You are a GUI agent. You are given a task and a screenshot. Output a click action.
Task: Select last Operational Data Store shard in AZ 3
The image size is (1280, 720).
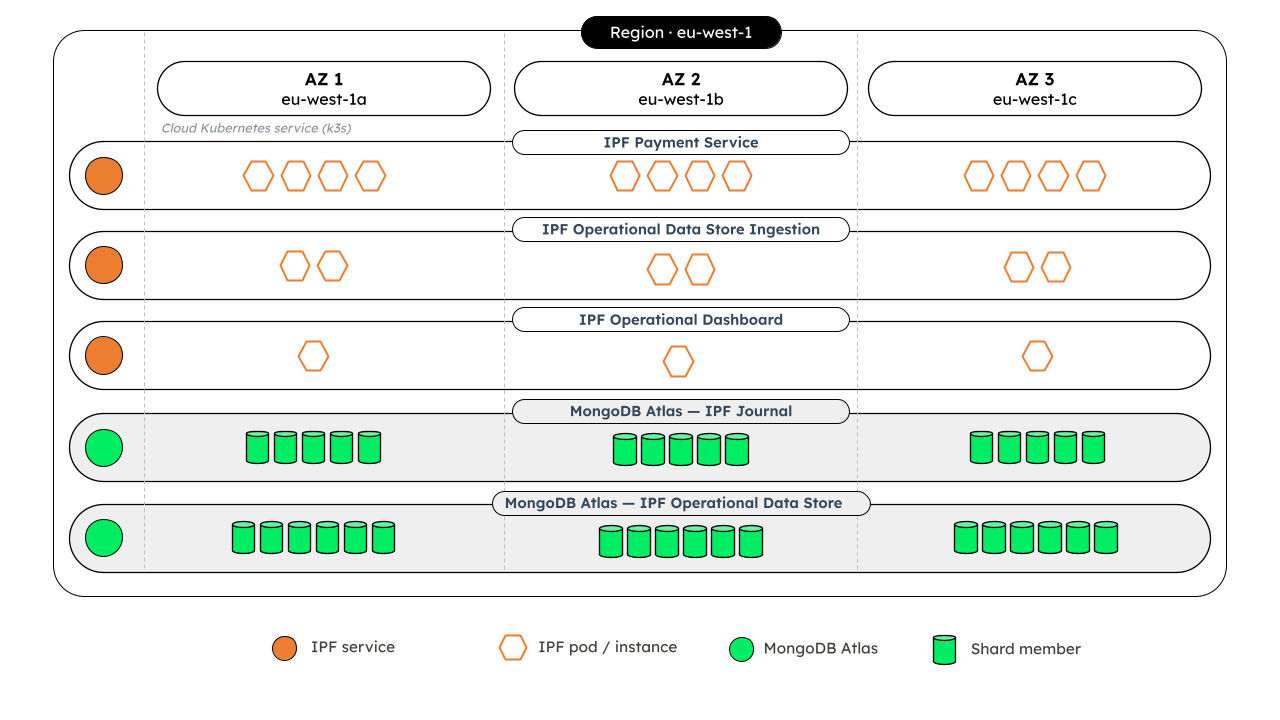tap(1106, 537)
